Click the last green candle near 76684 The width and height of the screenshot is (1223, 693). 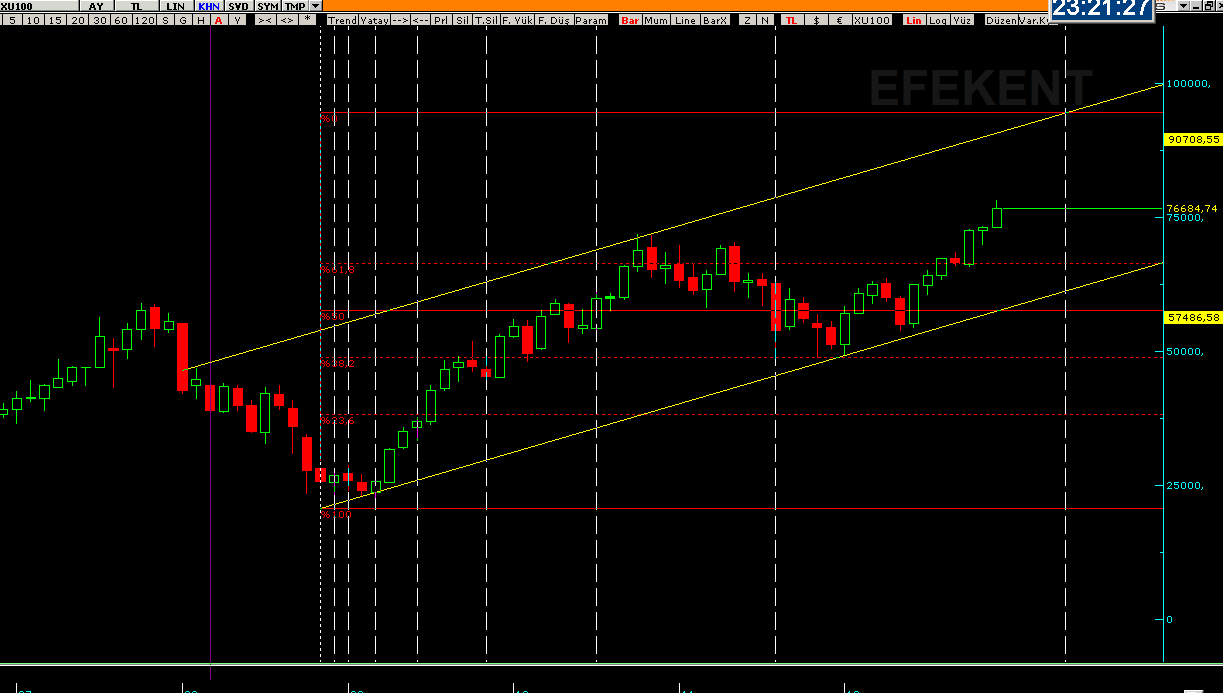996,217
